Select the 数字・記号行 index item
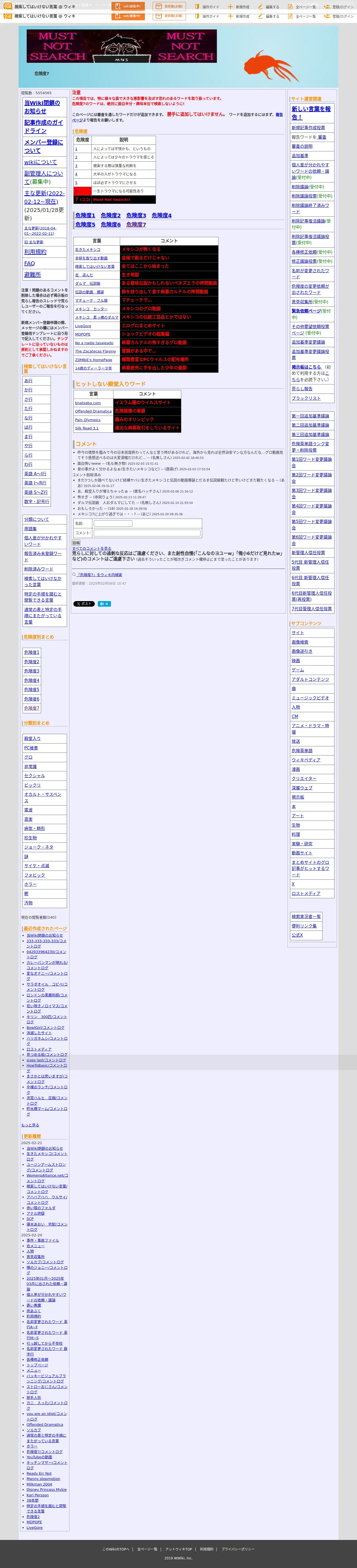This screenshot has height=1568, width=357. (36, 502)
